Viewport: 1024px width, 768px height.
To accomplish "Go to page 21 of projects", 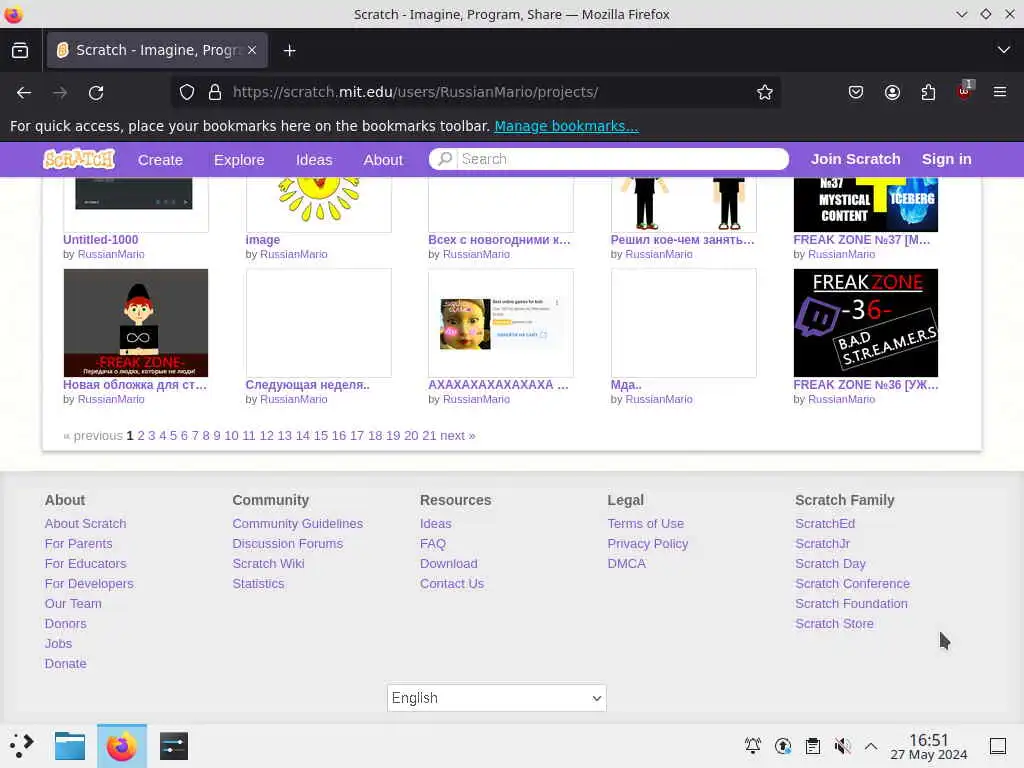I will 429,436.
